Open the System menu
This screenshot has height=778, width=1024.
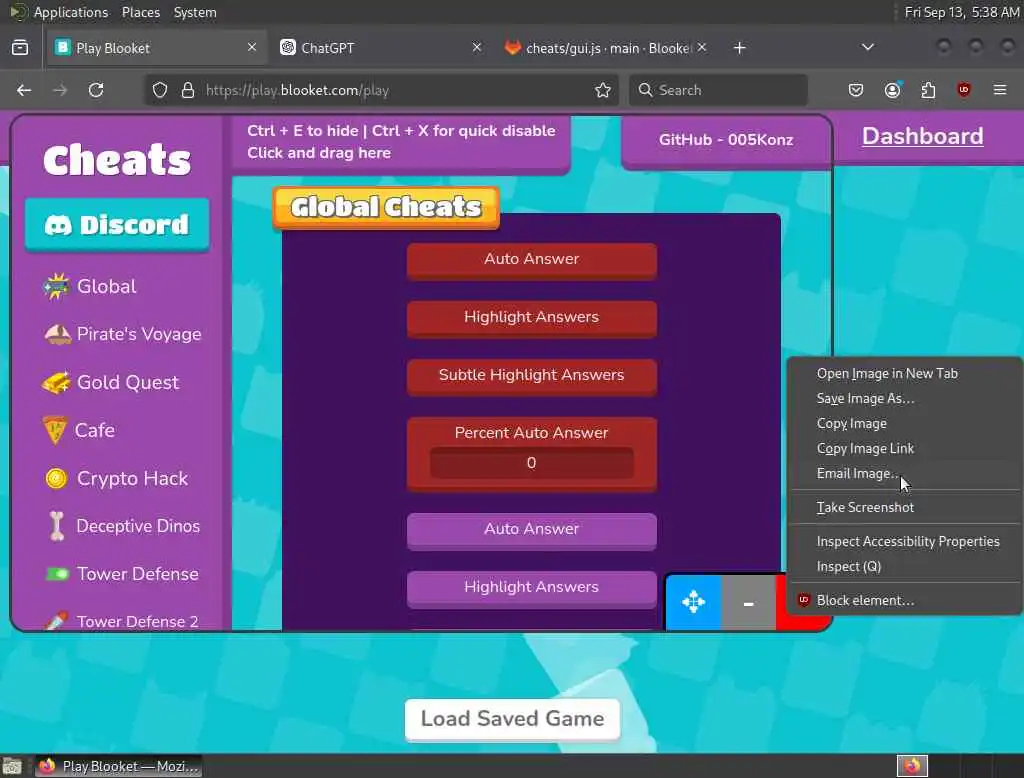pyautogui.click(x=195, y=12)
